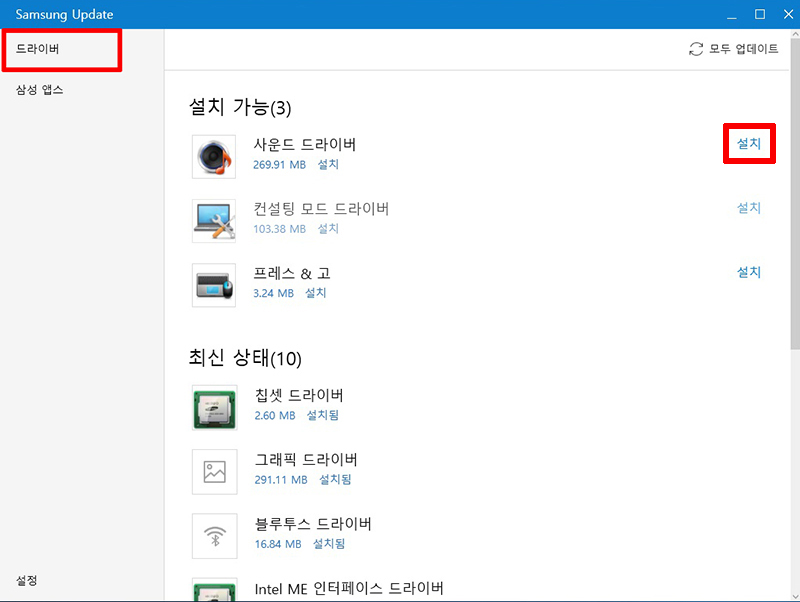Click the scrollbar down arrow
Image resolution: width=800 pixels, height=602 pixels.
pyautogui.click(x=795, y=596)
